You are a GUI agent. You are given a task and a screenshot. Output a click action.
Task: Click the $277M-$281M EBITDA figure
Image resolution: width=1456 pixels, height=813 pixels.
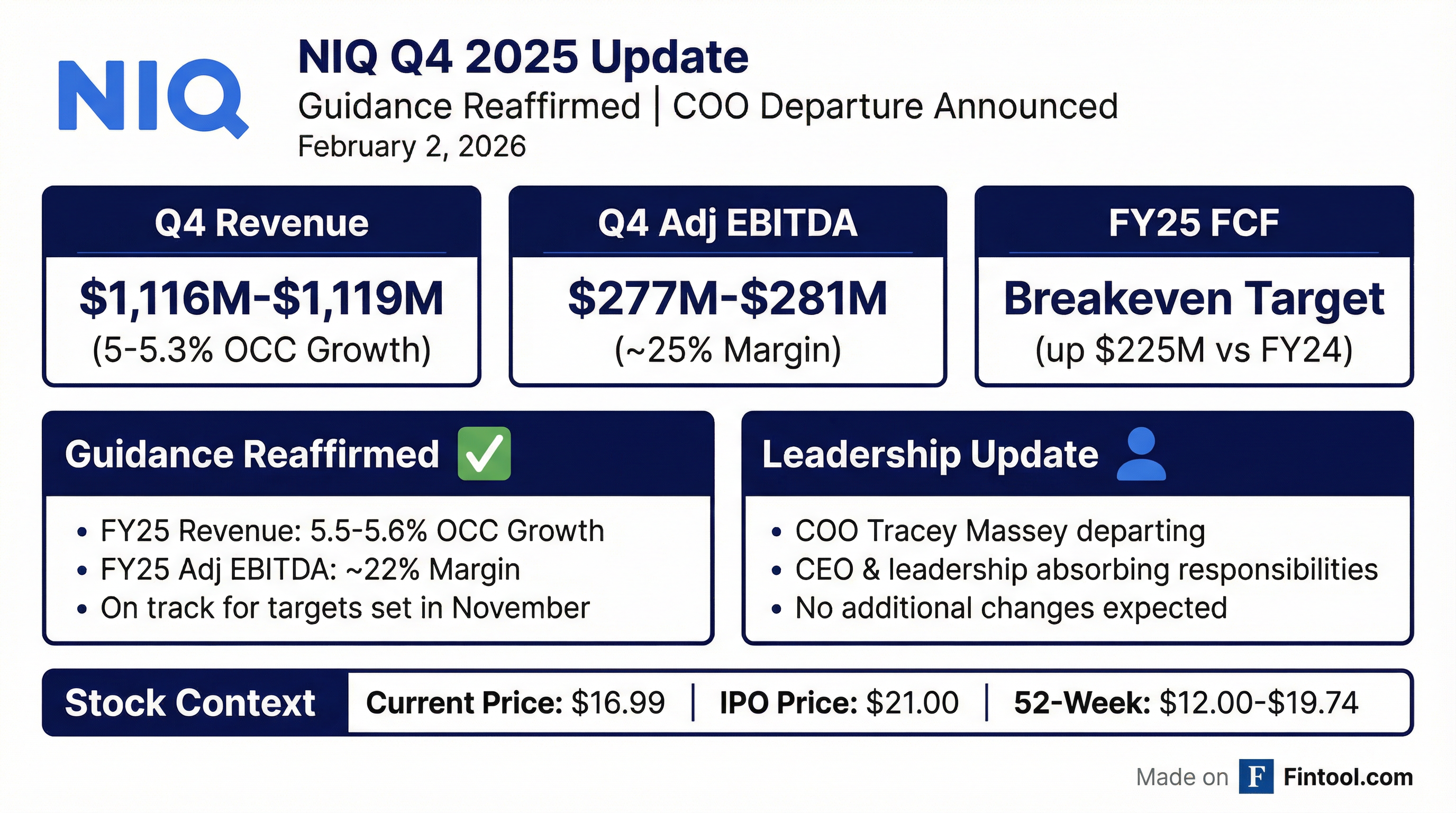tap(727, 299)
